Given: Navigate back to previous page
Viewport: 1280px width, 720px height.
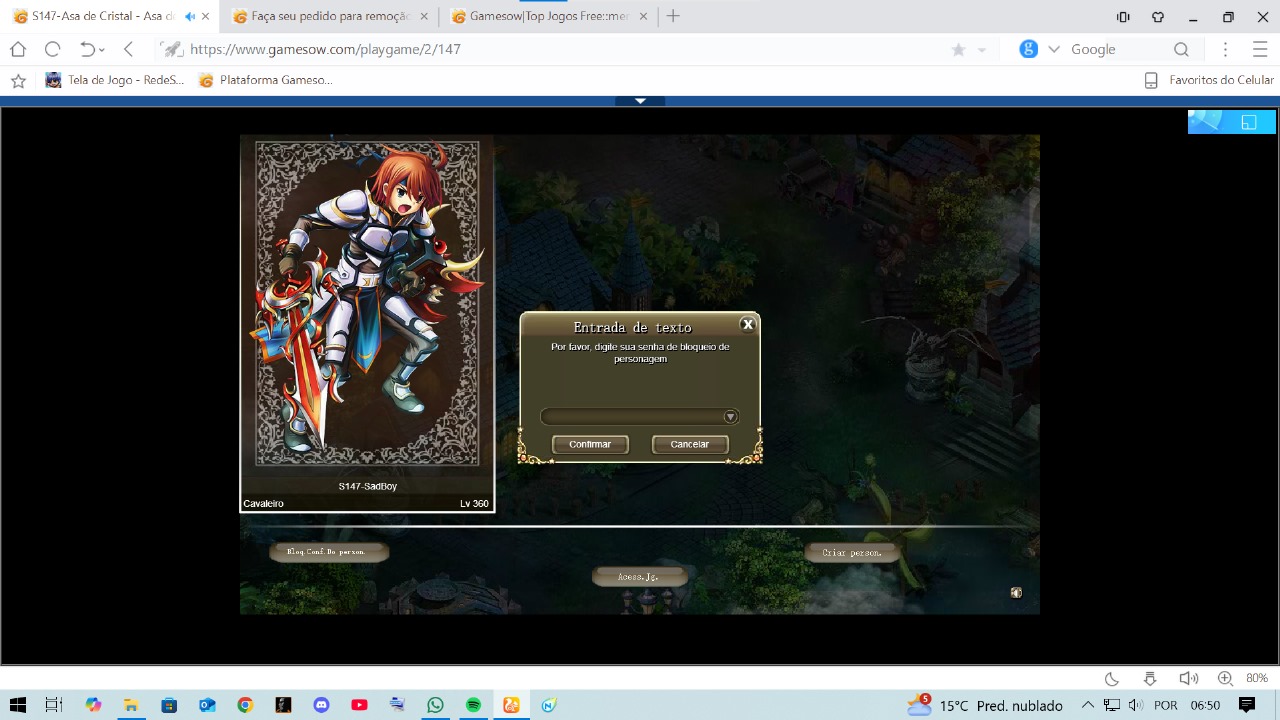Looking at the screenshot, I should click(x=128, y=49).
